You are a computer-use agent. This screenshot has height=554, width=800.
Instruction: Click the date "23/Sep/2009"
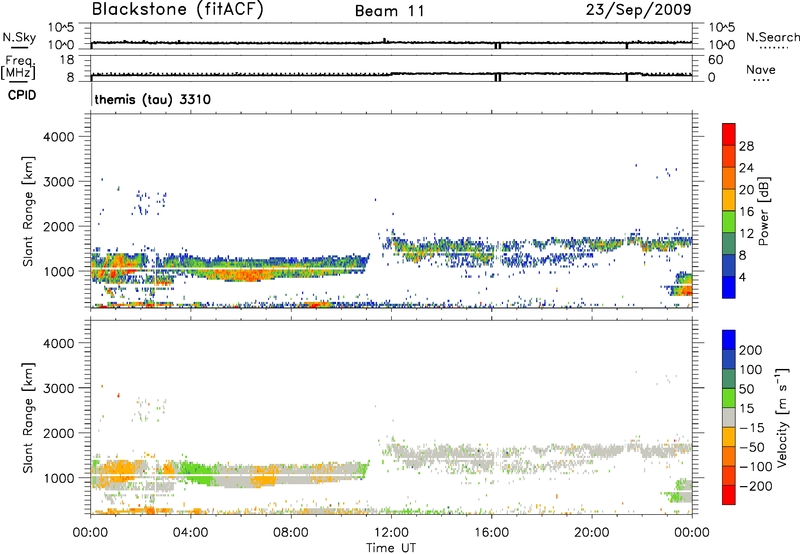pos(639,9)
